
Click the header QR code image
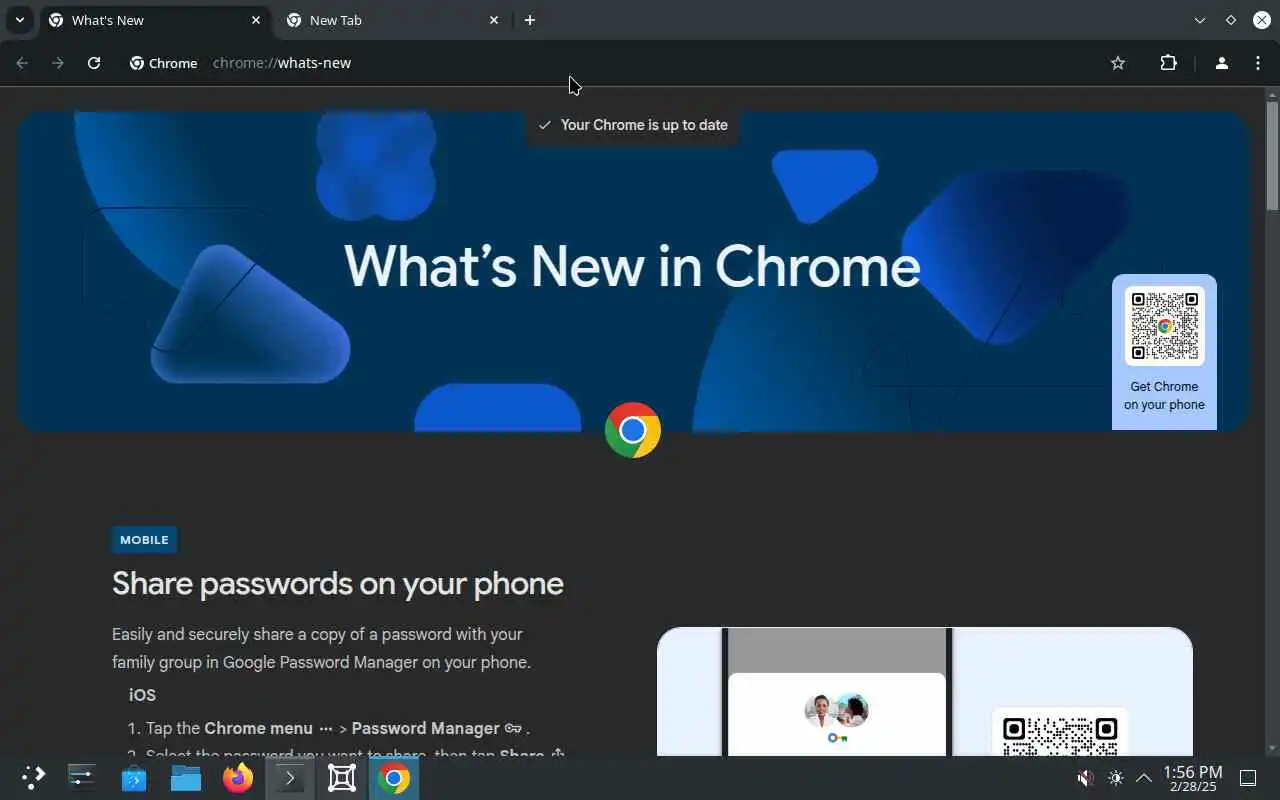tap(1164, 326)
